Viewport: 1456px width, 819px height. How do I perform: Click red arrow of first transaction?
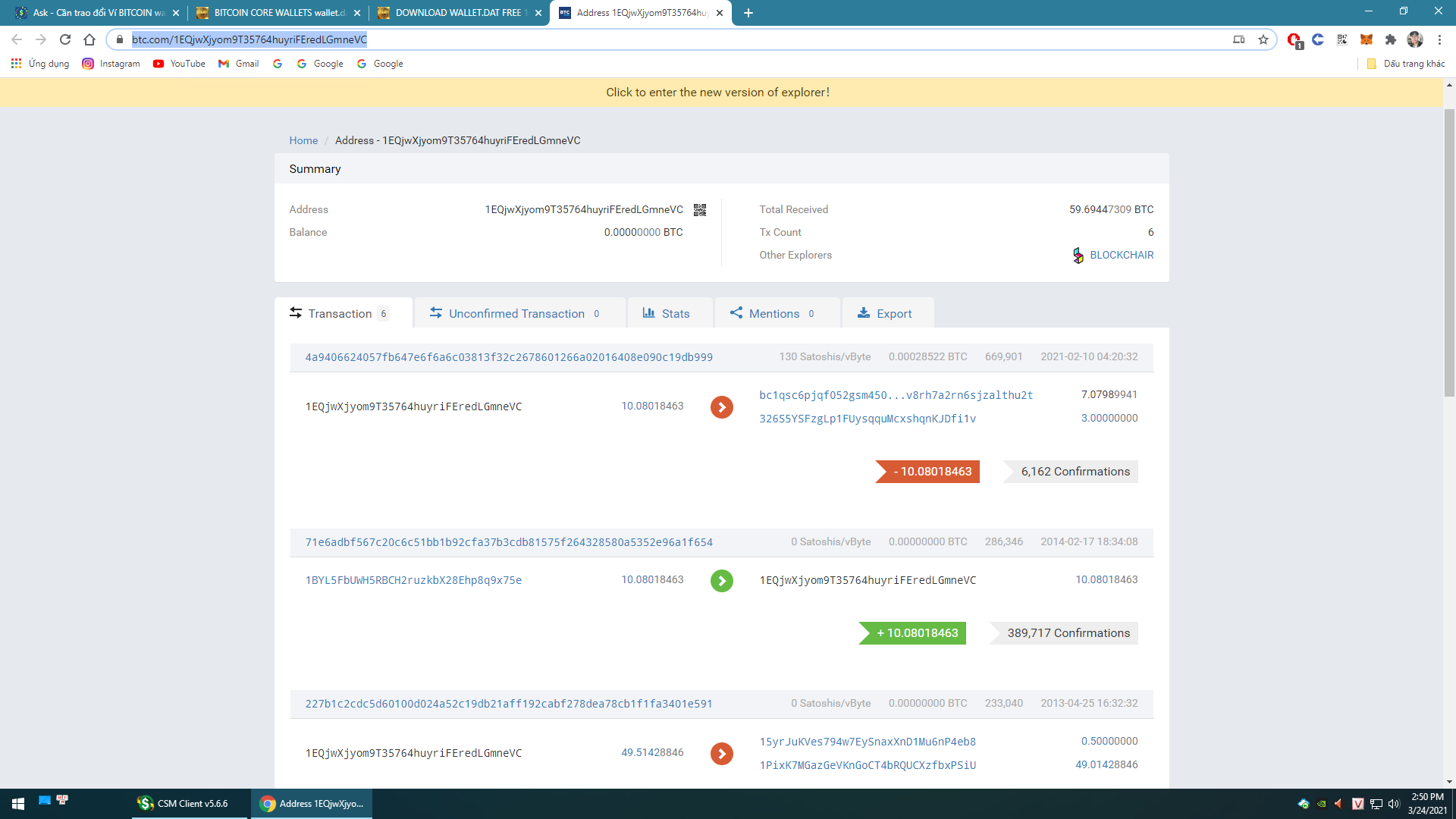[x=721, y=407]
